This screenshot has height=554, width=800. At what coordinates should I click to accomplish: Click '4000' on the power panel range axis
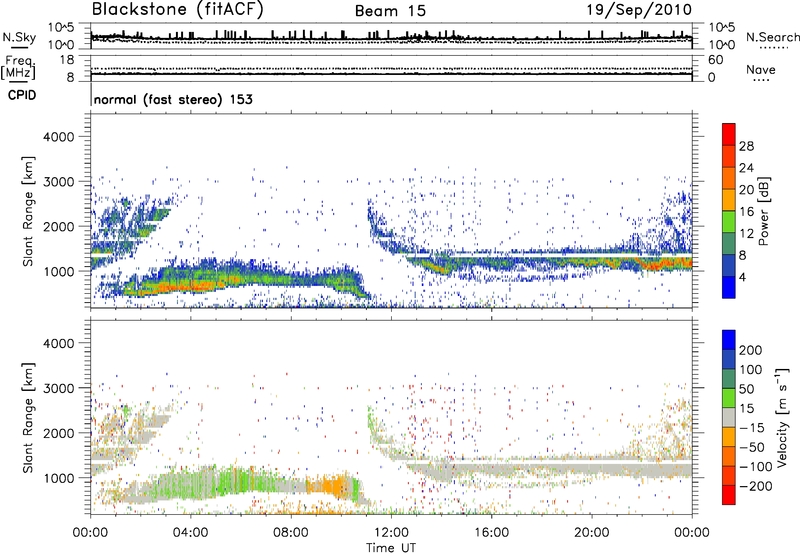point(59,137)
